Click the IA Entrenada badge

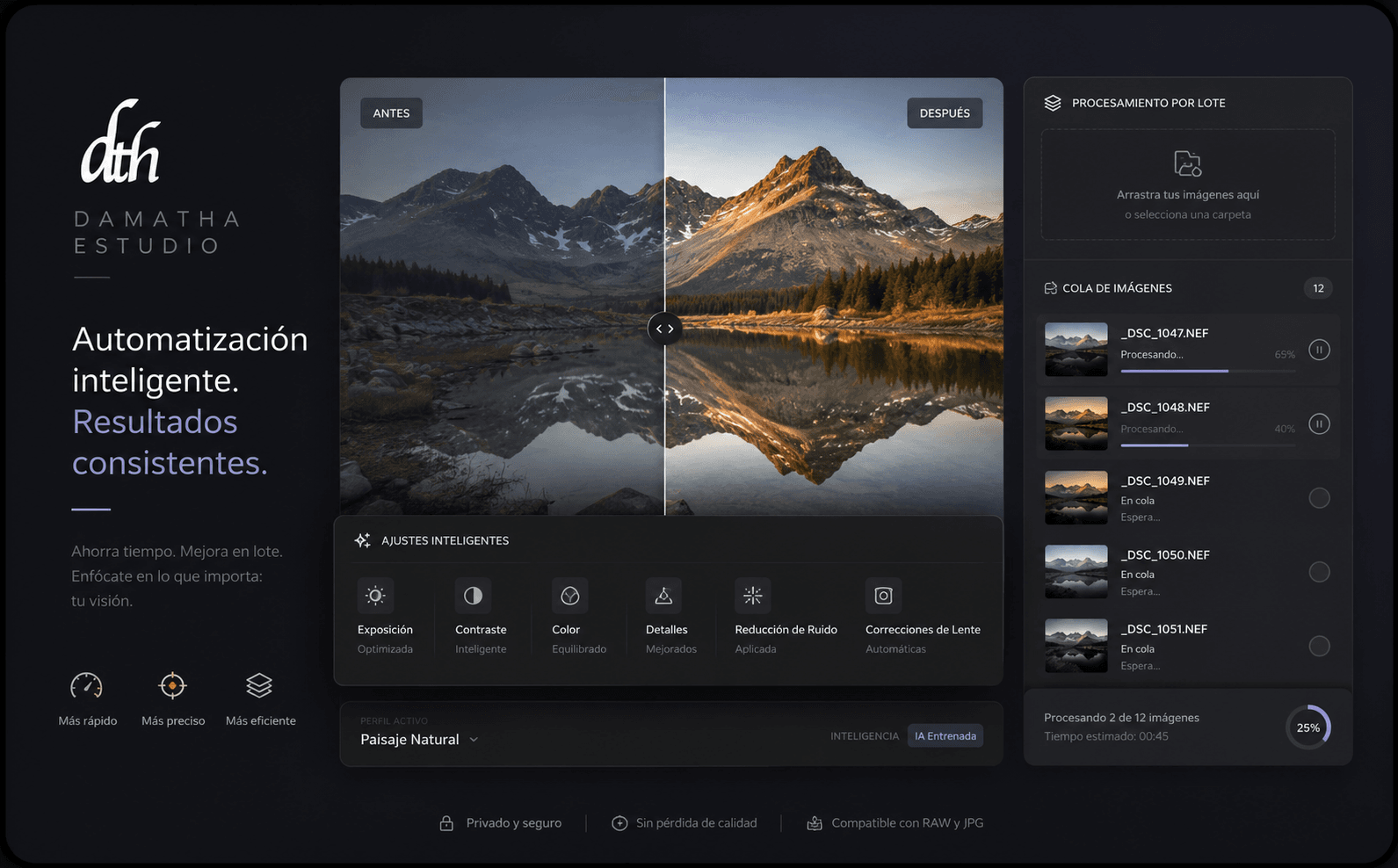point(945,736)
